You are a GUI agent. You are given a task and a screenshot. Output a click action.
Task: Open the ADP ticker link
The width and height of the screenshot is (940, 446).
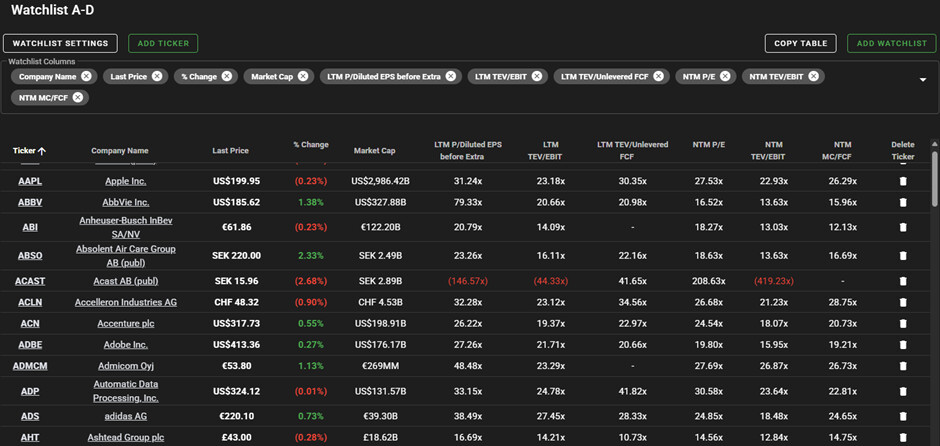[30, 391]
